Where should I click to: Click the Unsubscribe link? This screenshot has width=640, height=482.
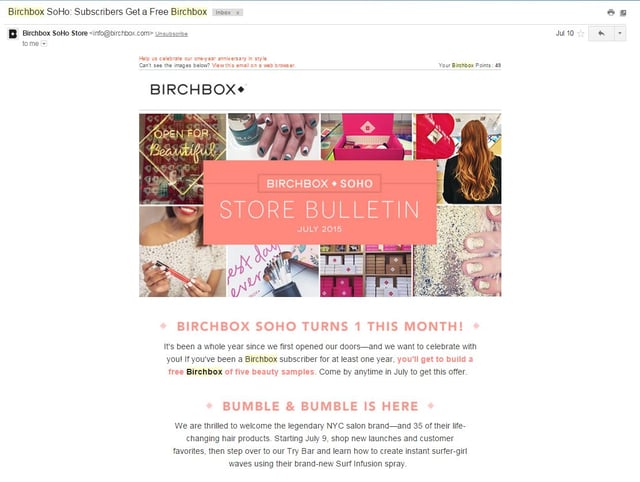point(171,34)
